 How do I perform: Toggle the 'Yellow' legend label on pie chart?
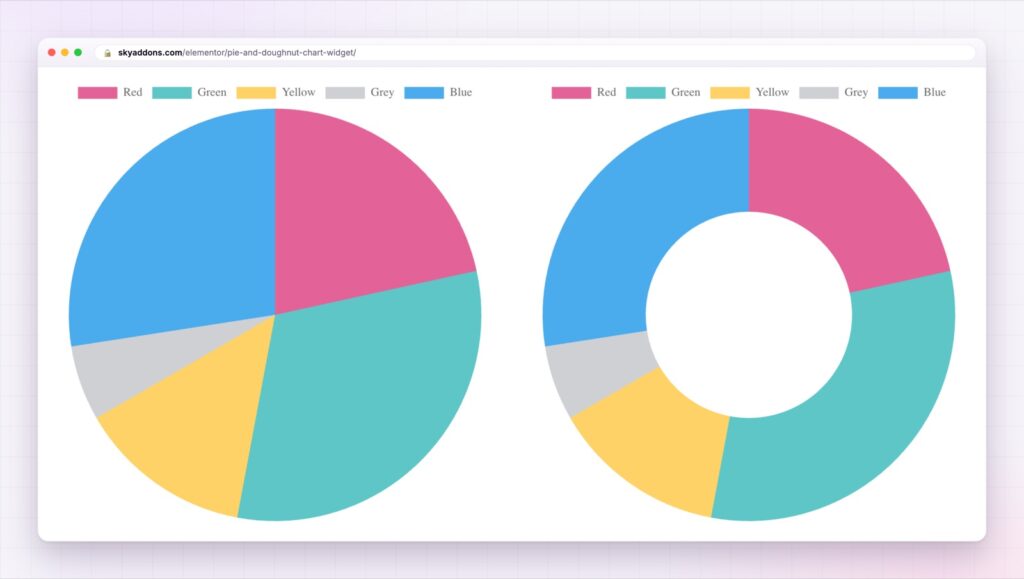tap(298, 92)
